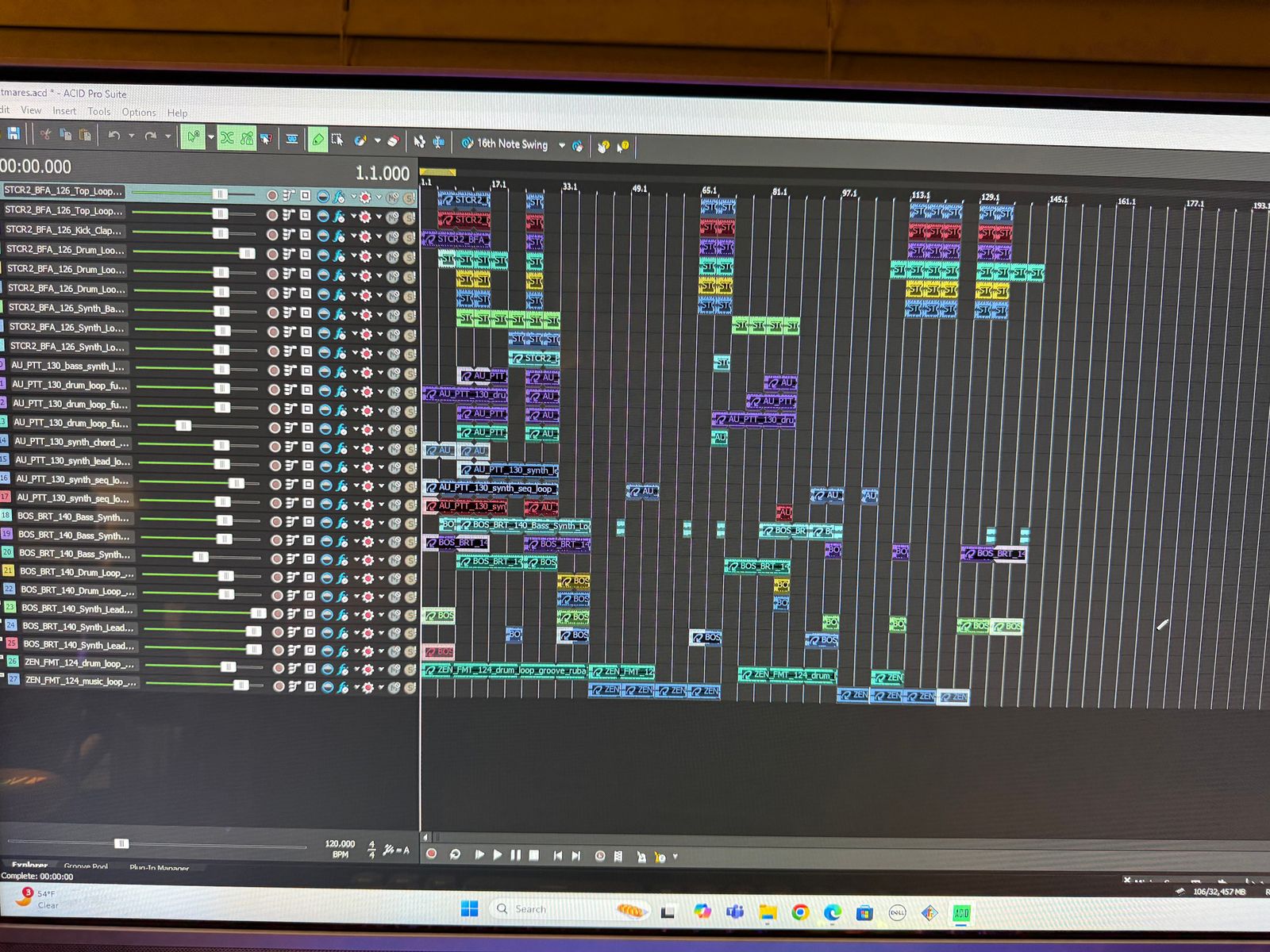This screenshot has width=1270, height=952.
Task: Click the Save project icon
Action: pyautogui.click(x=13, y=134)
